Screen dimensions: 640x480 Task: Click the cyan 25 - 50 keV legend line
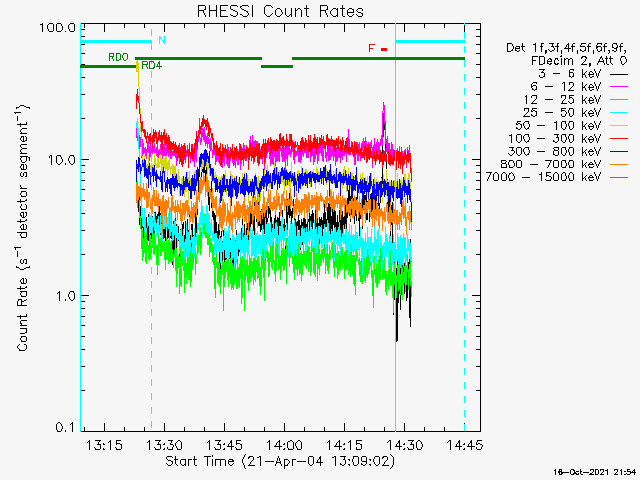(x=619, y=113)
